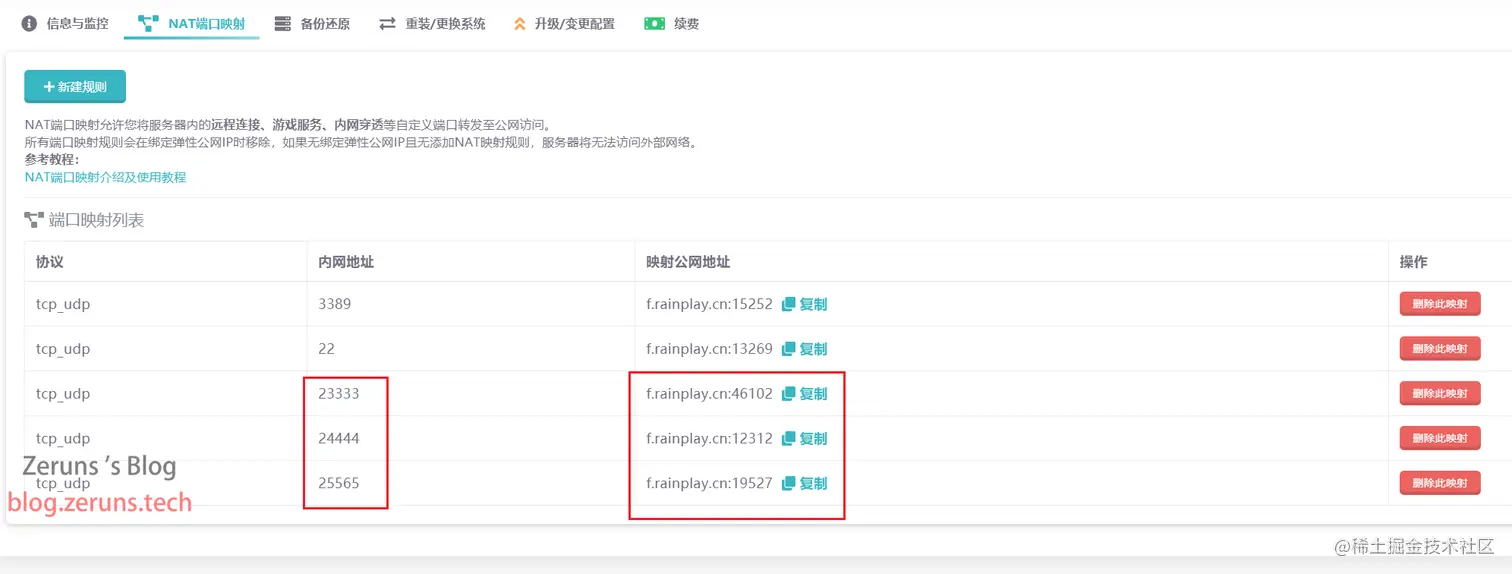Click the f.rainplay.cn:13269 address text
The height and width of the screenshot is (574, 1512).
point(709,349)
